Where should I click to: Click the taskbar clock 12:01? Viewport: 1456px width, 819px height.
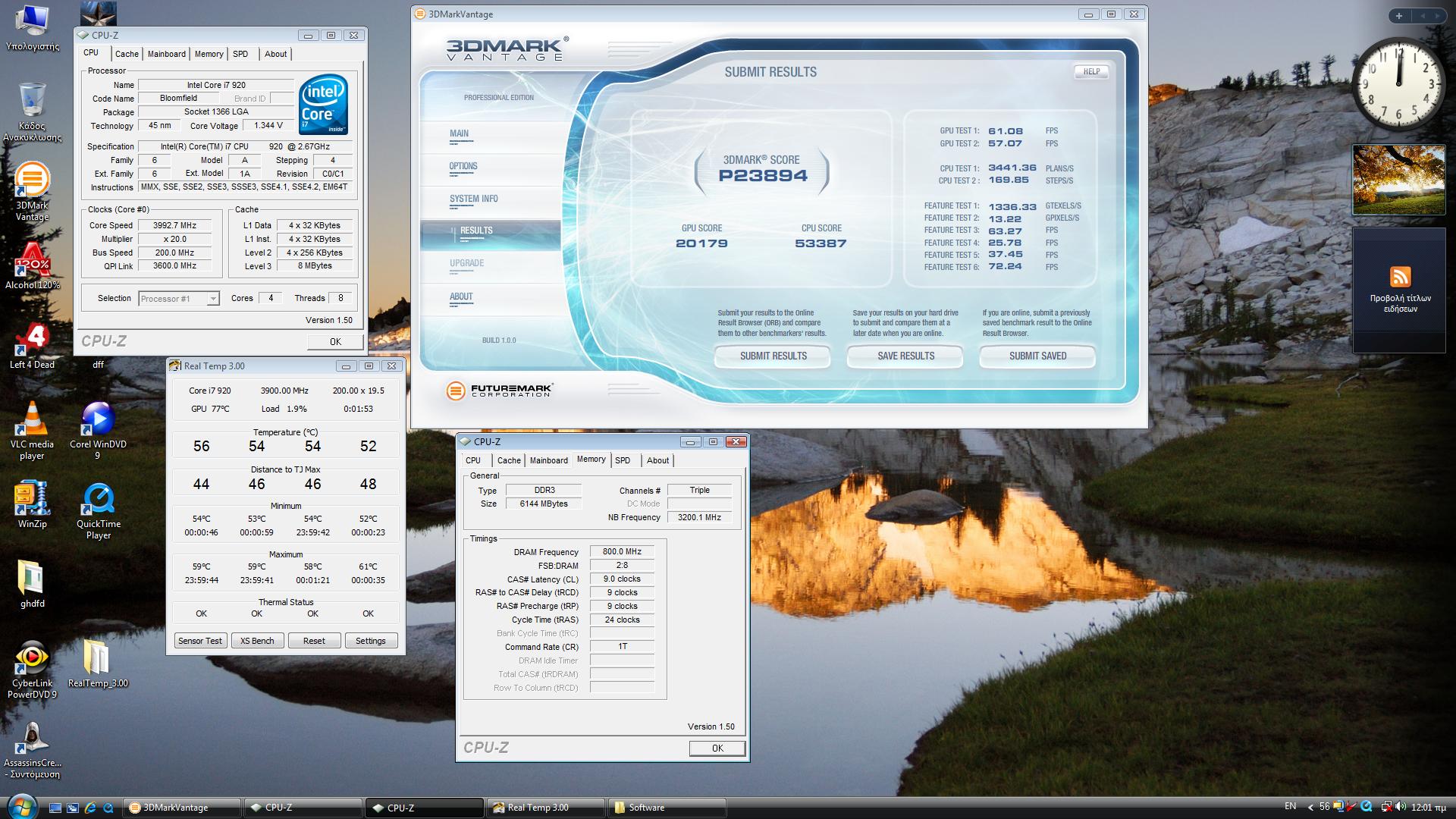(1427, 808)
